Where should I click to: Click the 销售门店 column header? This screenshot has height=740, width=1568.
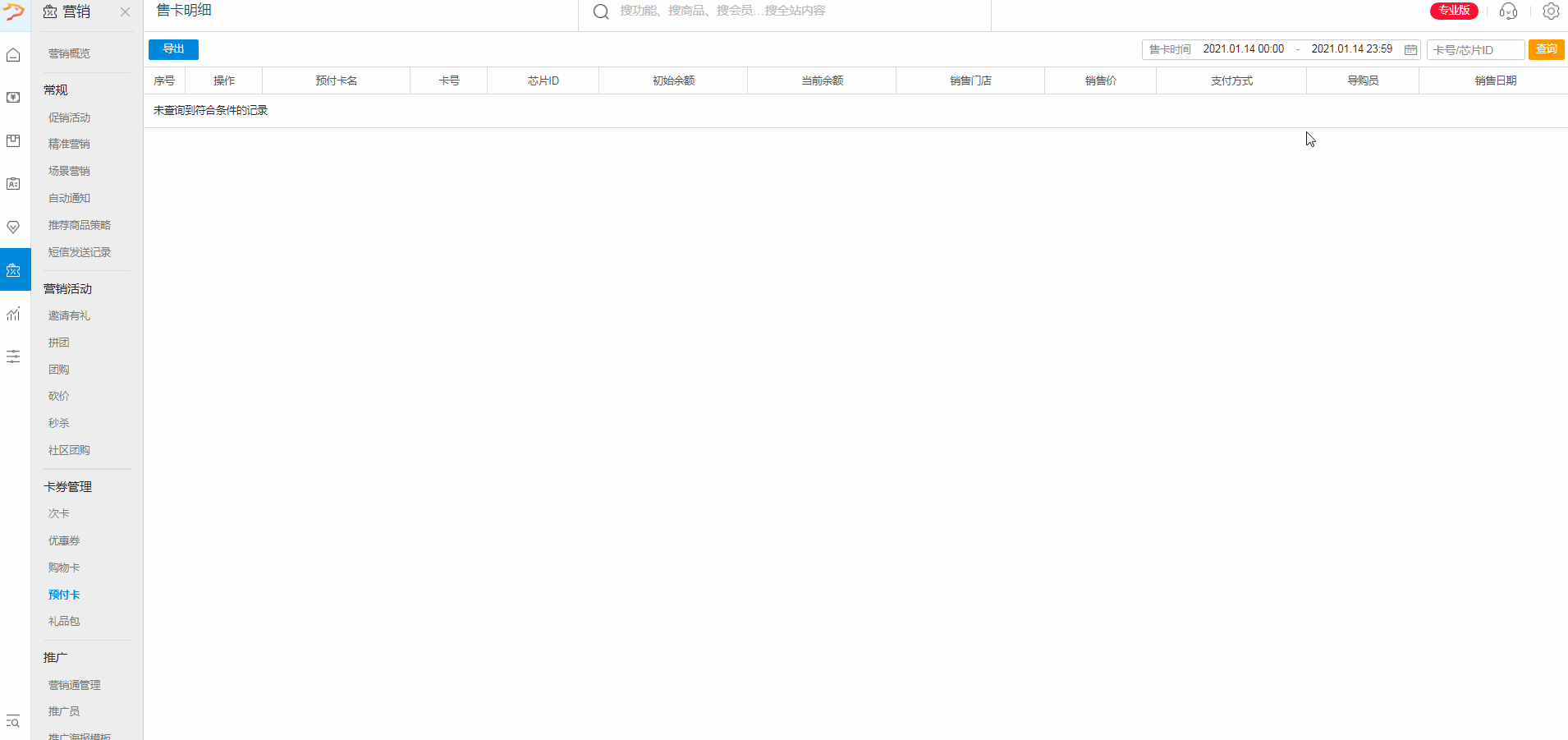coord(970,80)
